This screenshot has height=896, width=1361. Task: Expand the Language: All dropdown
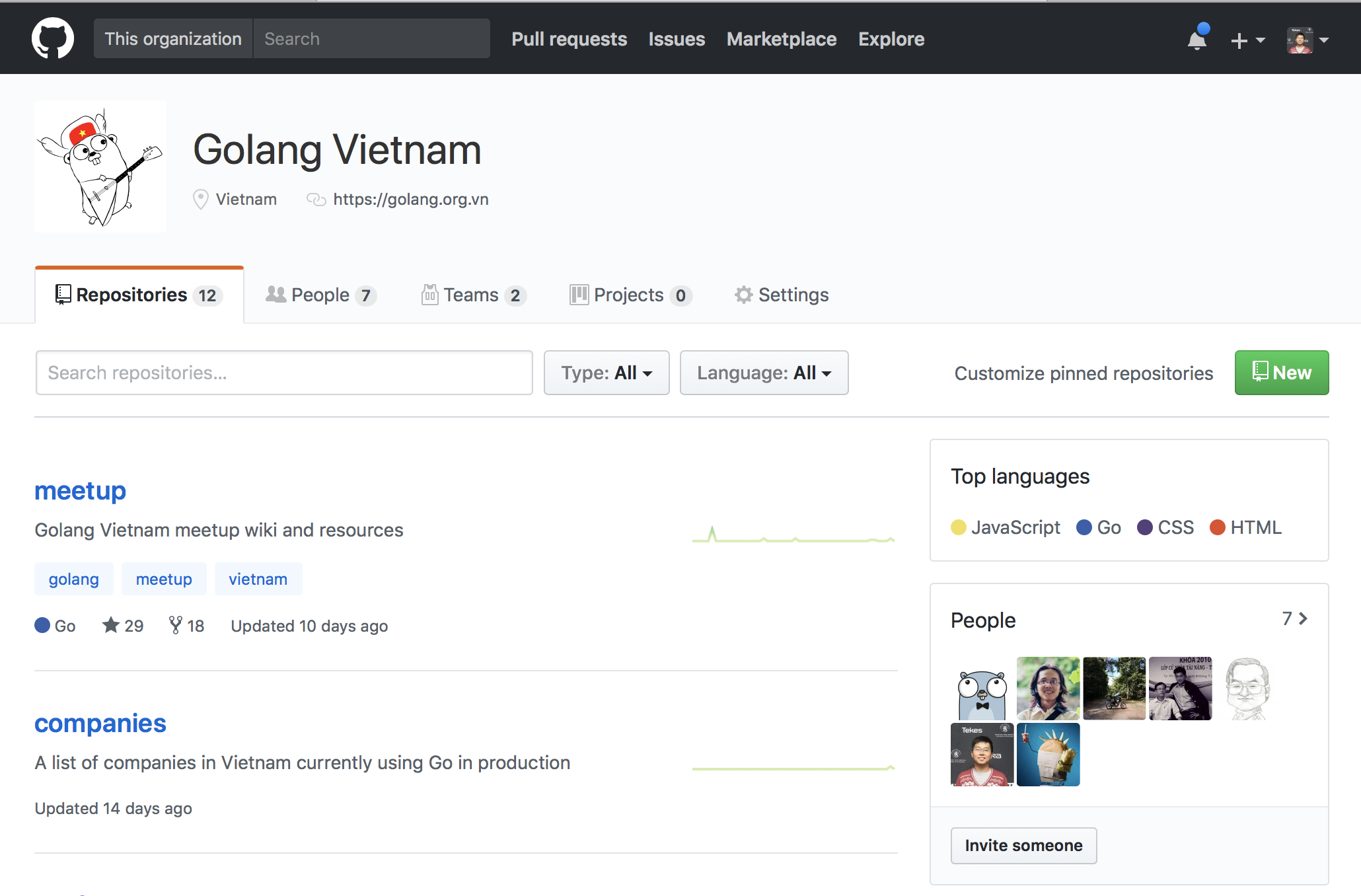764,373
